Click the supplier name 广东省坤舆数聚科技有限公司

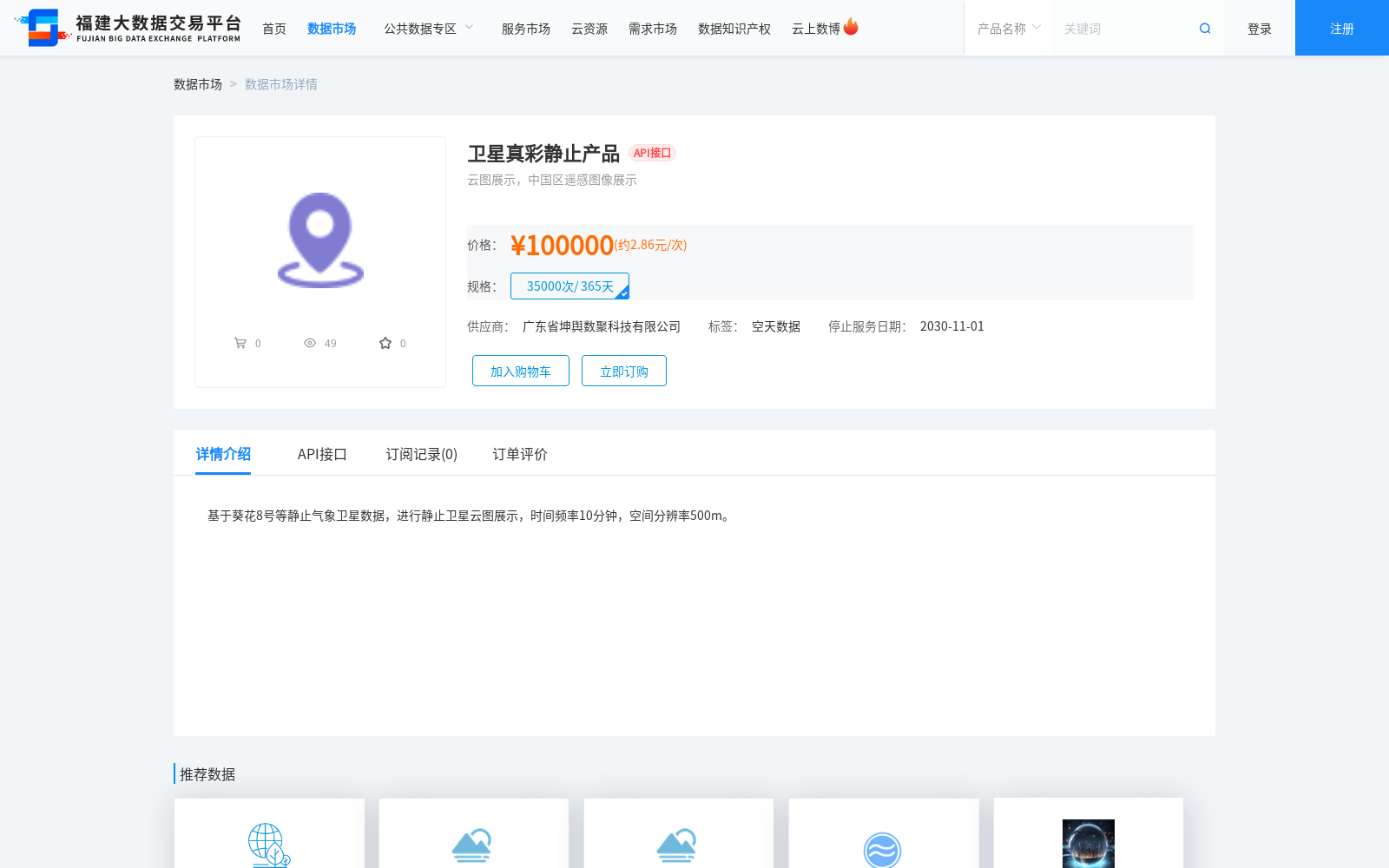(602, 326)
